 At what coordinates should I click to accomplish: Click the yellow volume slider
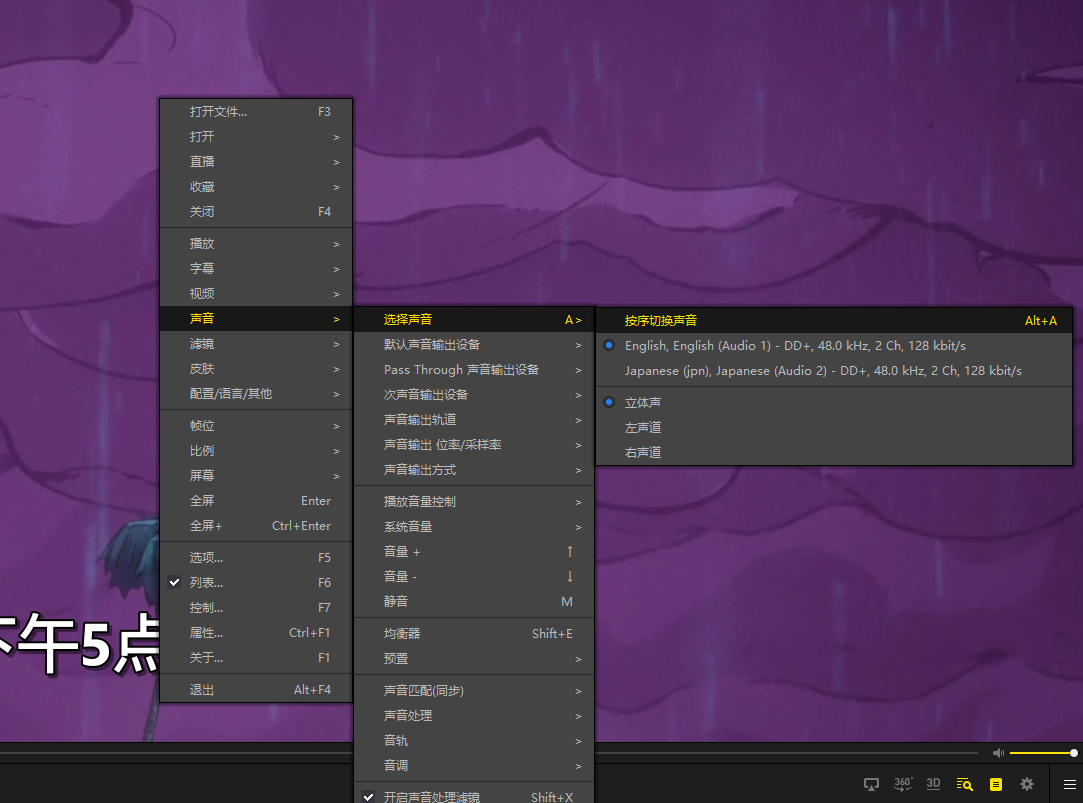point(1041,753)
